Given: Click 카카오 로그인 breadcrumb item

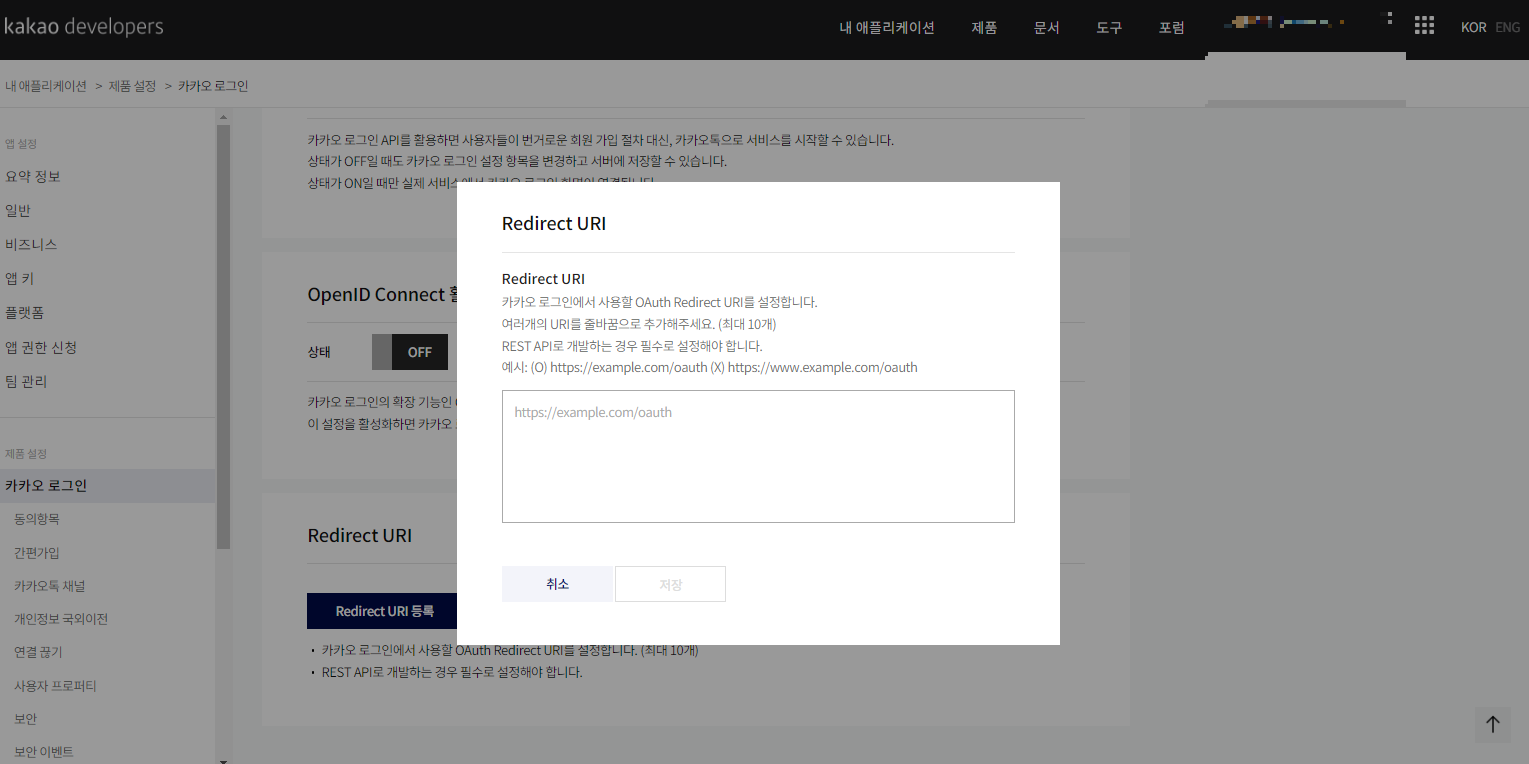Looking at the screenshot, I should pyautogui.click(x=213, y=86).
